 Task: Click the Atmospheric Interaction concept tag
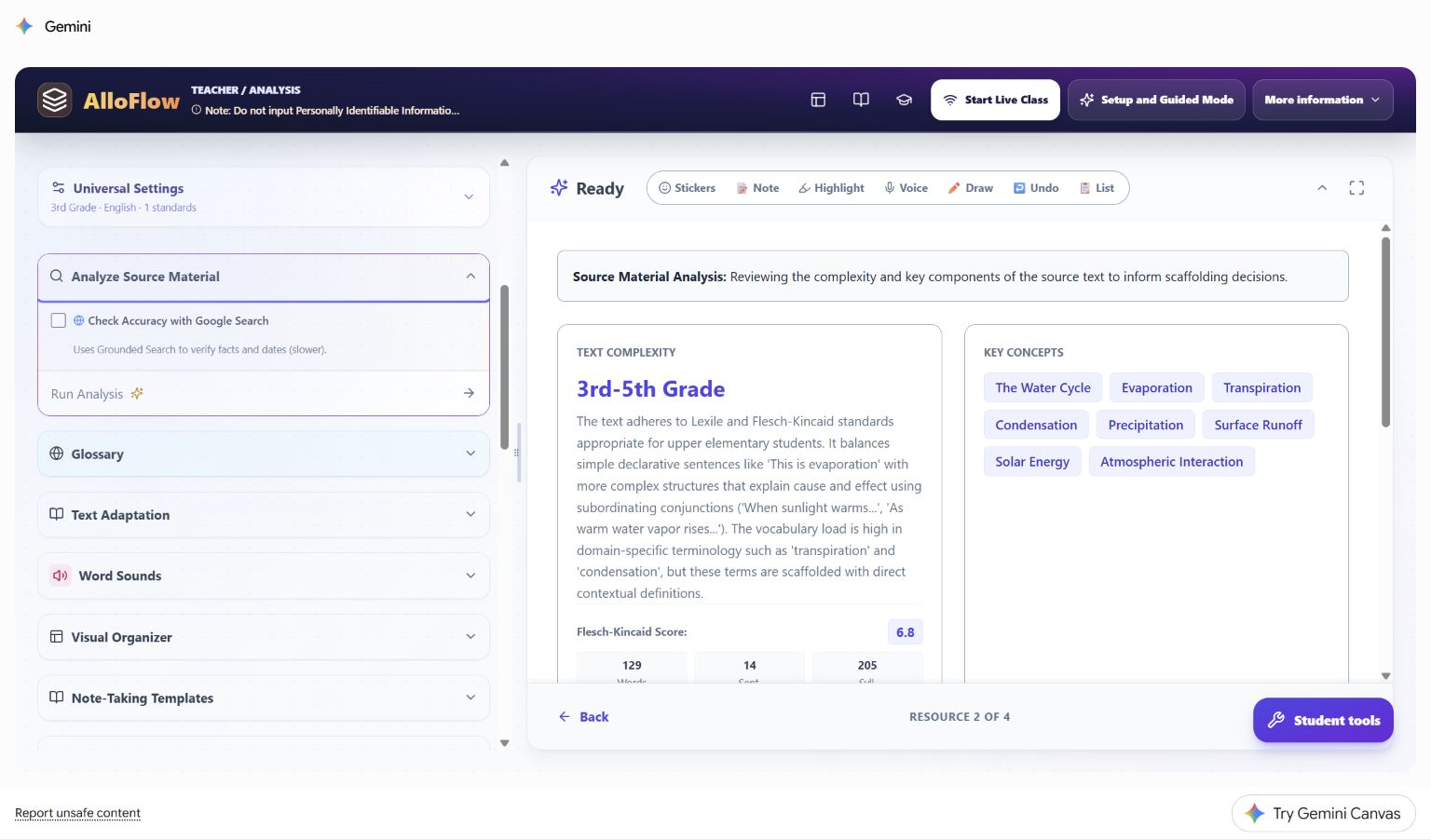click(1171, 461)
